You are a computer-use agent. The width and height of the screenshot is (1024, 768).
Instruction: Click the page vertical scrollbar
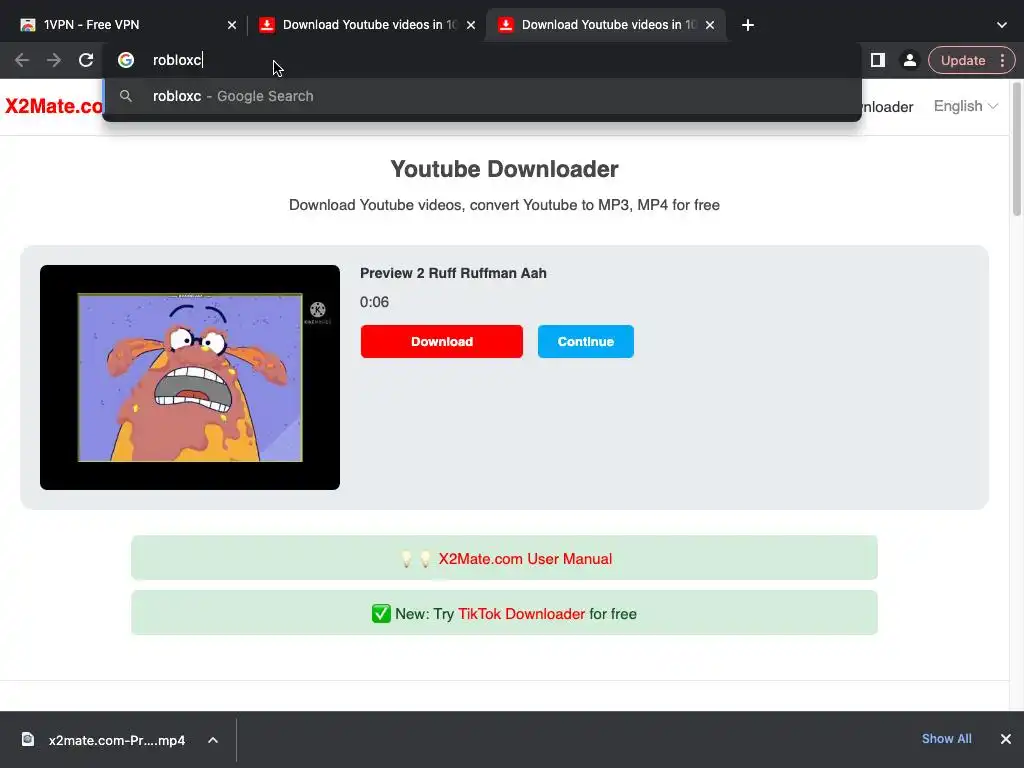coord(1017,149)
